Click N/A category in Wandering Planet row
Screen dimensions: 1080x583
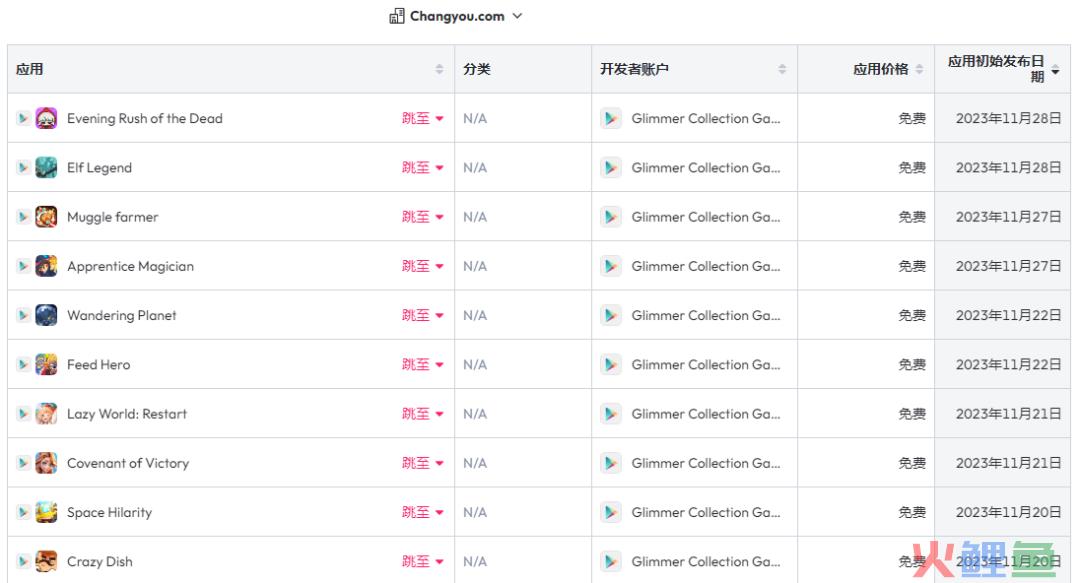475,315
